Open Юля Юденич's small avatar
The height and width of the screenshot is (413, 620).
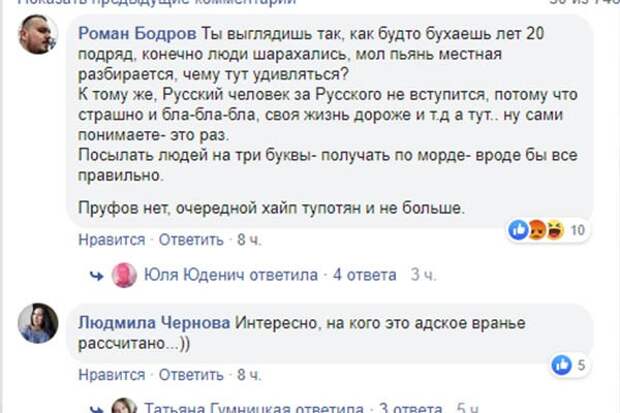(124, 275)
